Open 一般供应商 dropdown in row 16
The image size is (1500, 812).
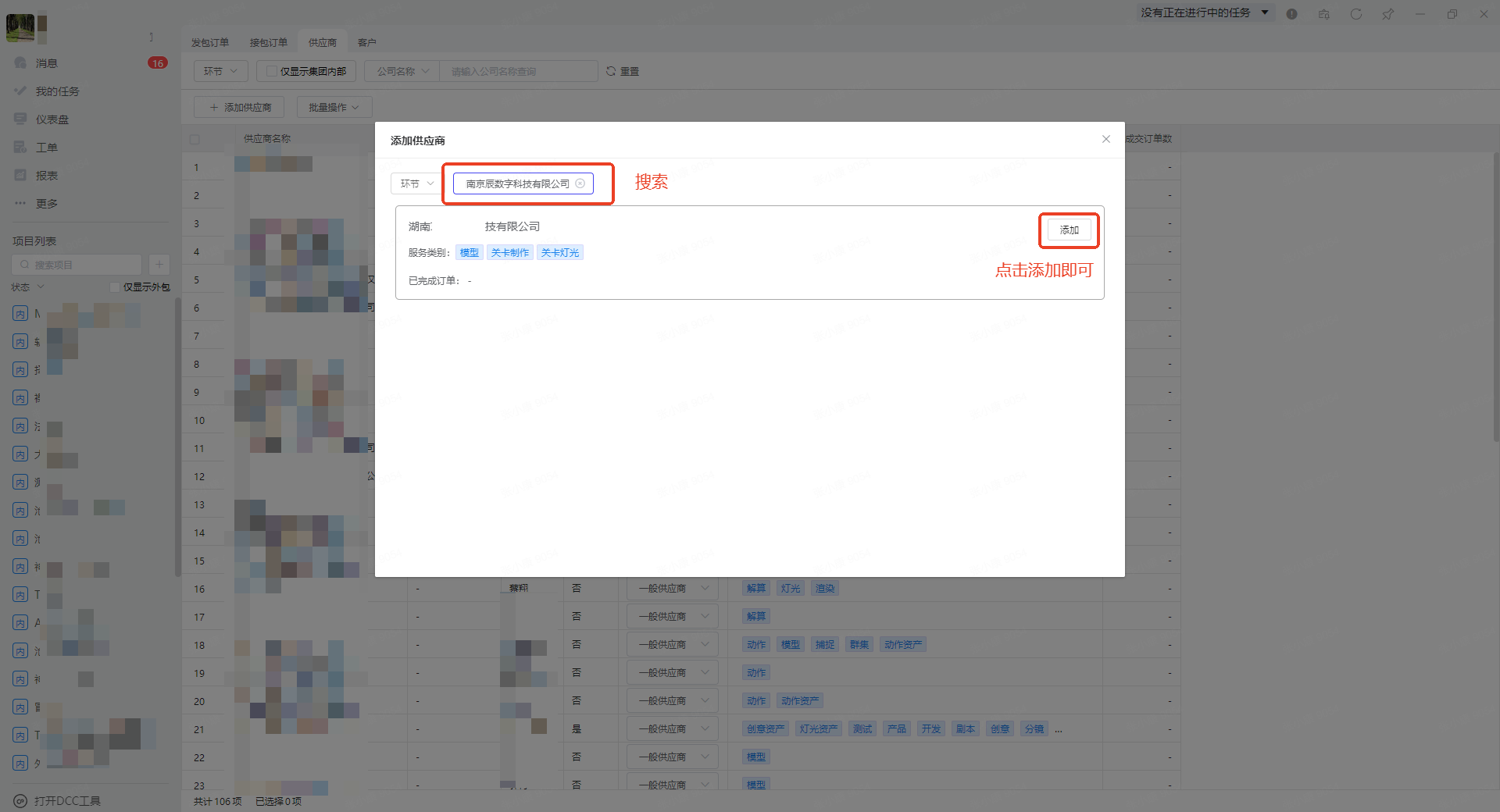click(673, 589)
